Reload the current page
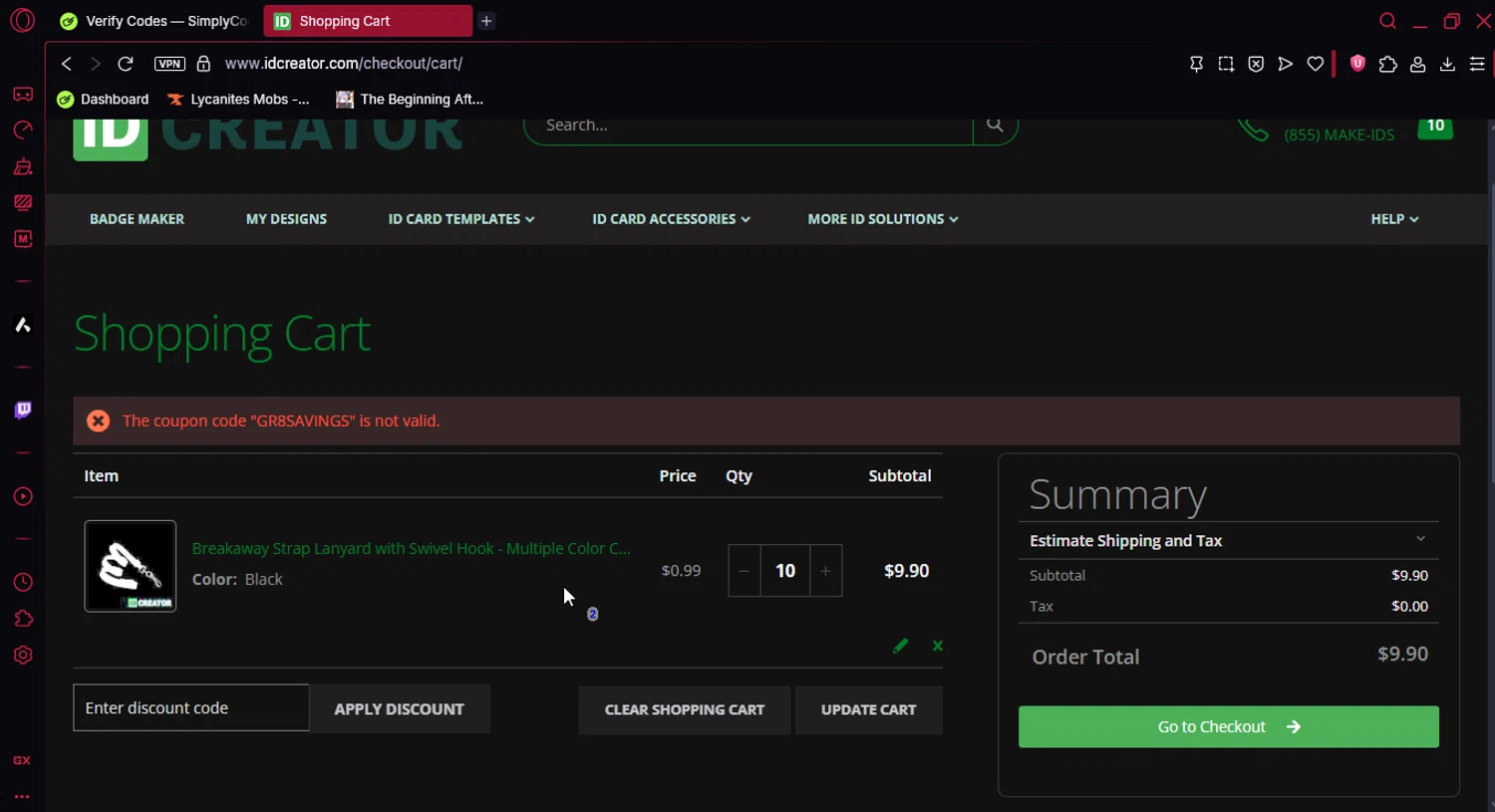 [126, 64]
